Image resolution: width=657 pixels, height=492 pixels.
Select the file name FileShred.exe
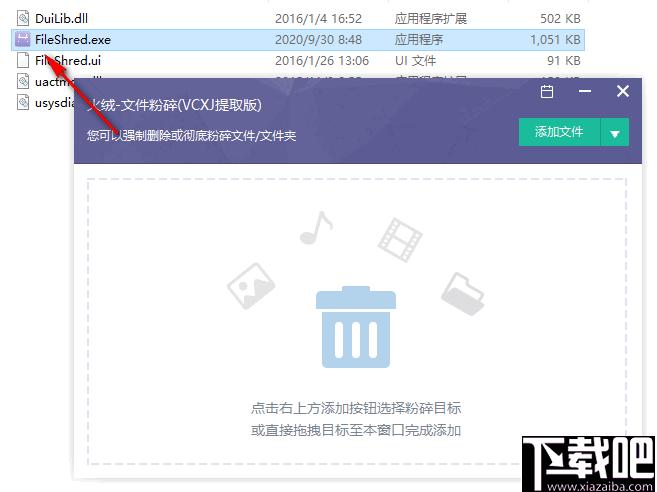pos(73,39)
